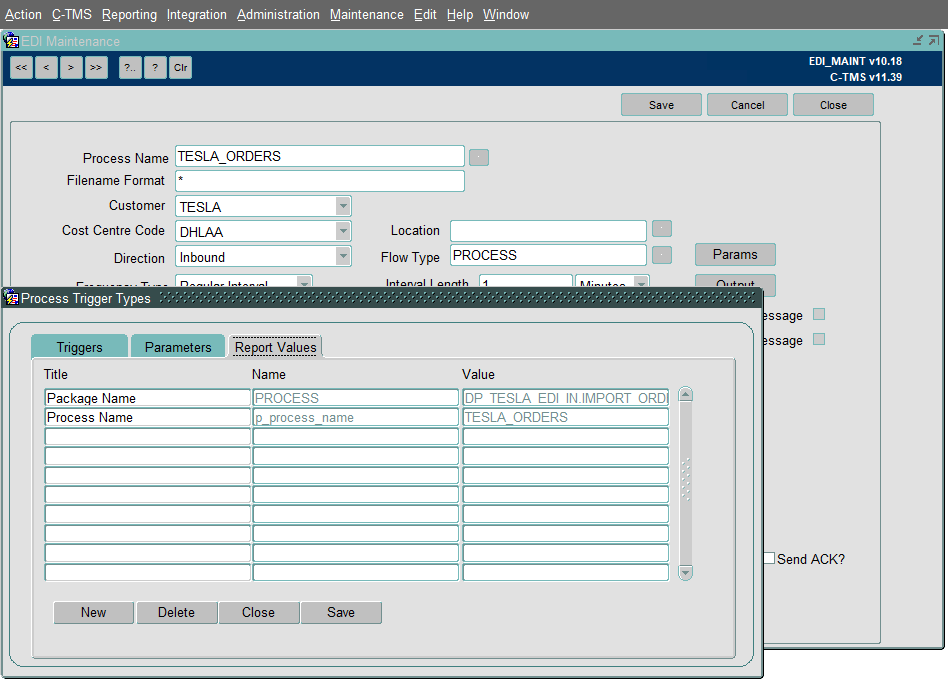Expand the Customer dropdown showing TESLA
Screen dimensions: 948x682
pyautogui.click(x=343, y=206)
